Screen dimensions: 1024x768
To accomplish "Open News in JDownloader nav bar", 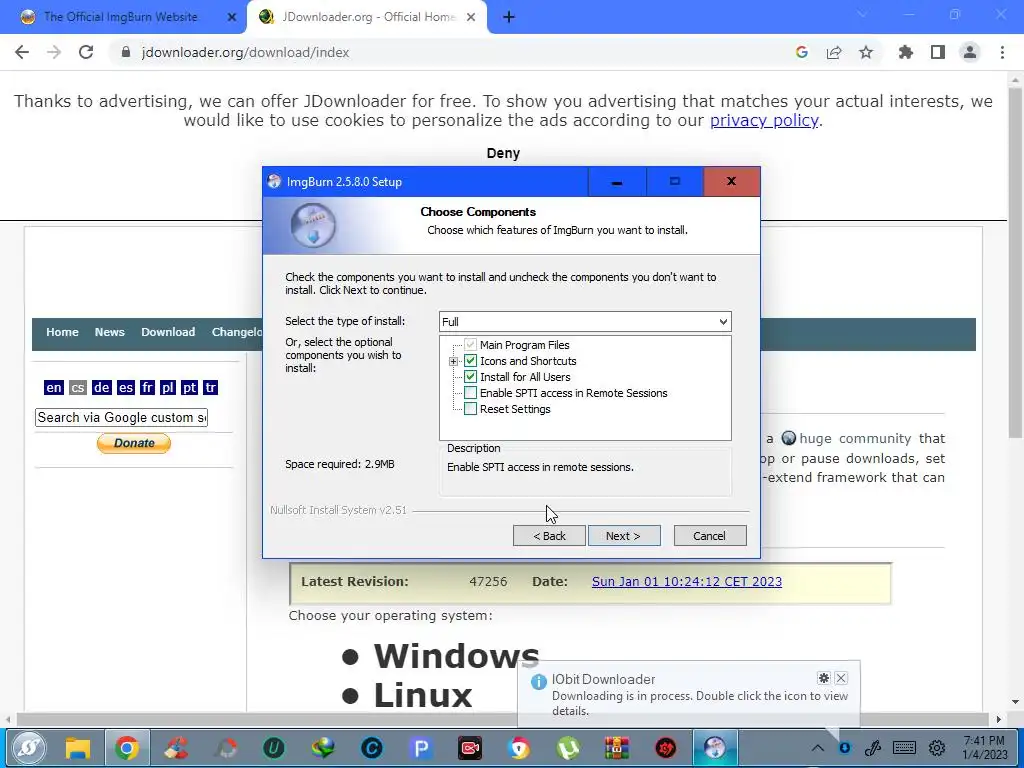I will (109, 332).
